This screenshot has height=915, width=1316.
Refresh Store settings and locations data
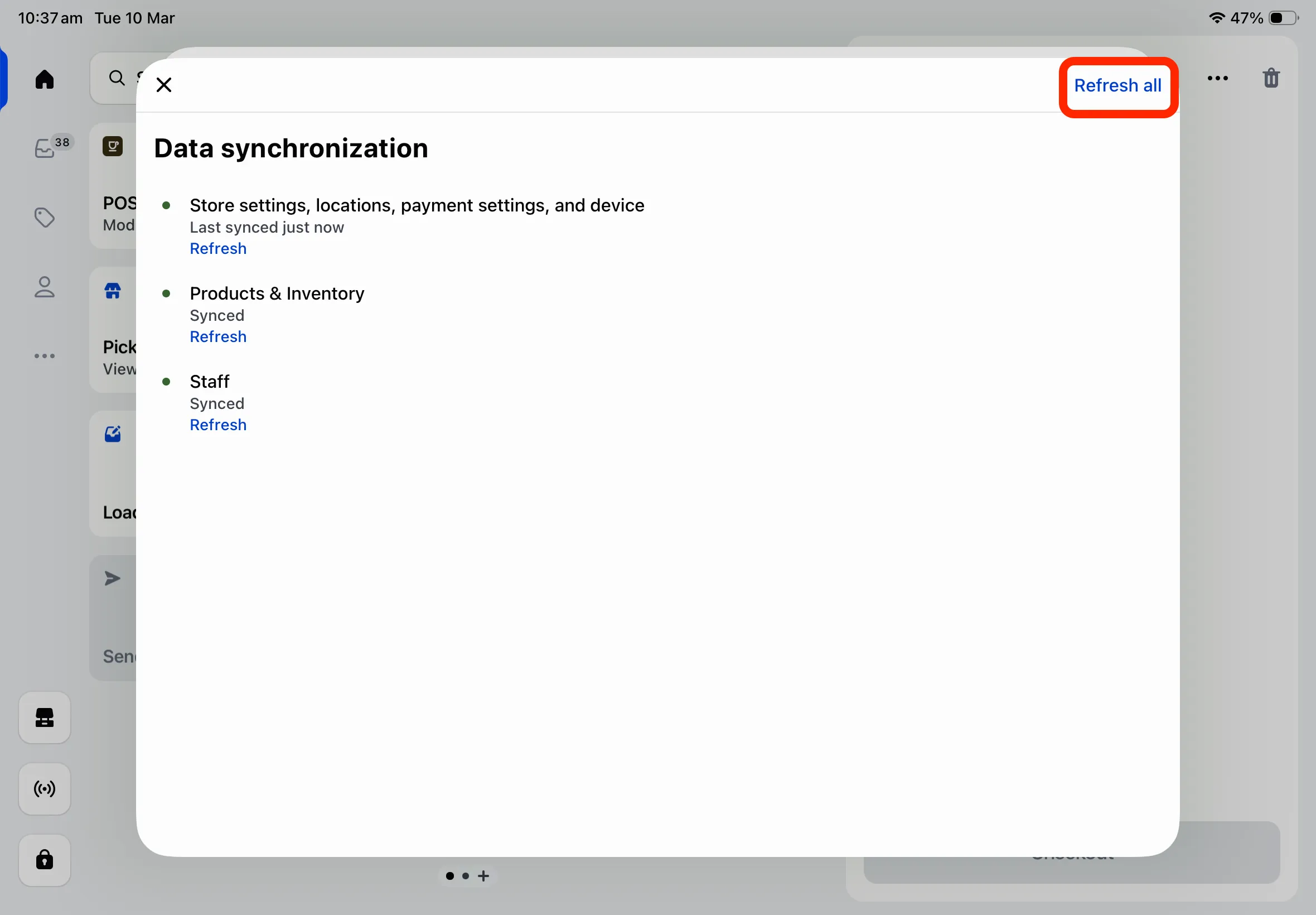pos(217,248)
